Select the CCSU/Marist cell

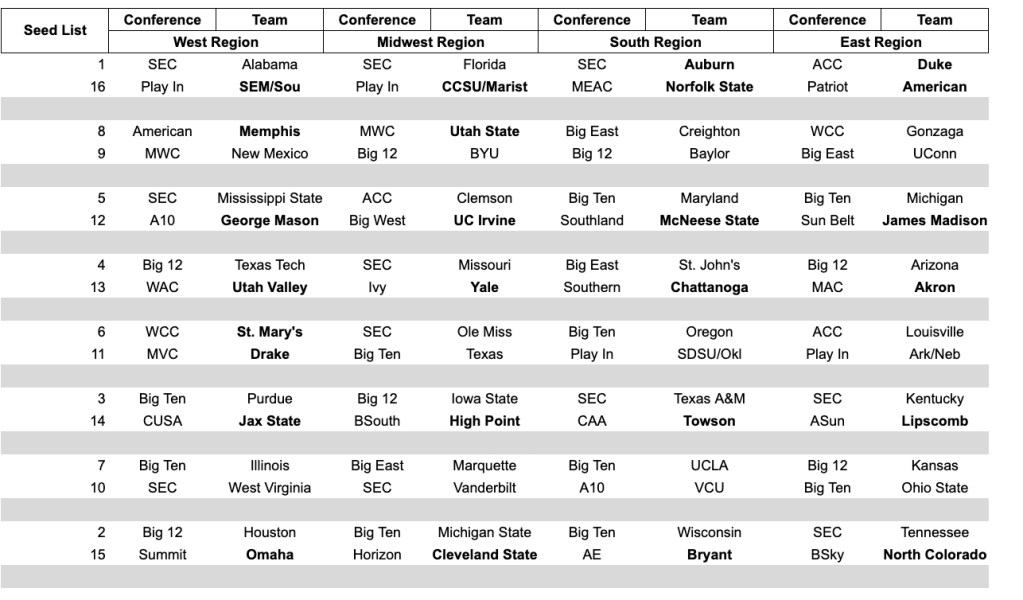[484, 87]
